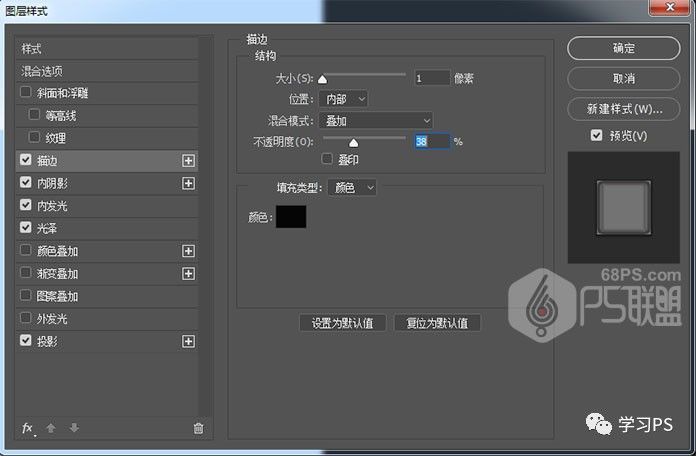Viewport: 696px width, 456px height.
Task: Click the plus icon beside 渐变叠加
Action: (x=187, y=274)
